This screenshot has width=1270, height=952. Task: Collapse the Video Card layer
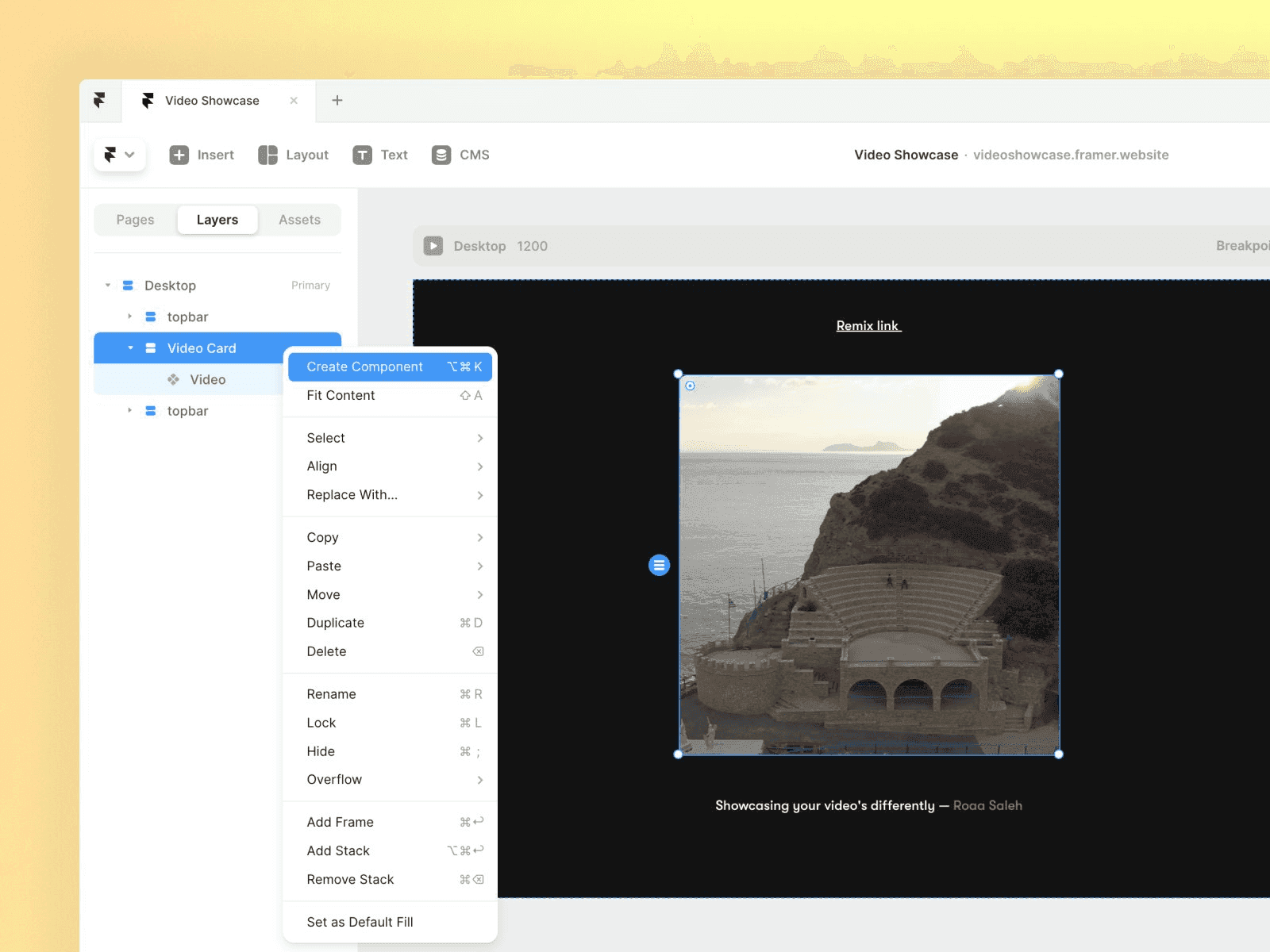[130, 348]
